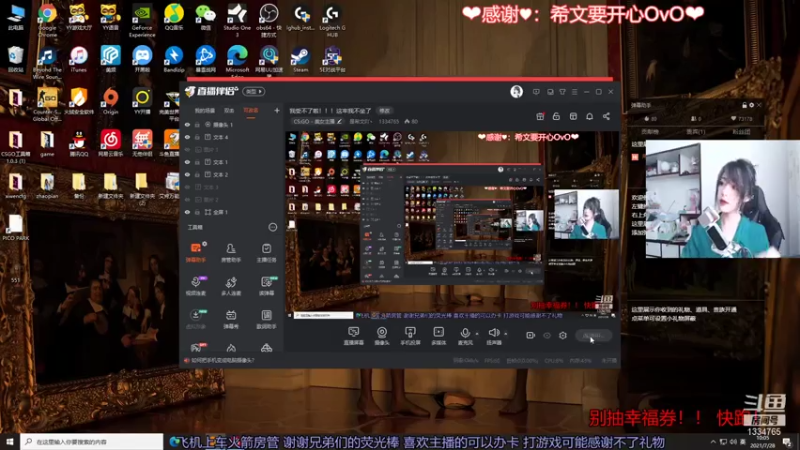800x450 pixels.
Task: Select the 全屏 1 layer row
Action: tap(231, 212)
